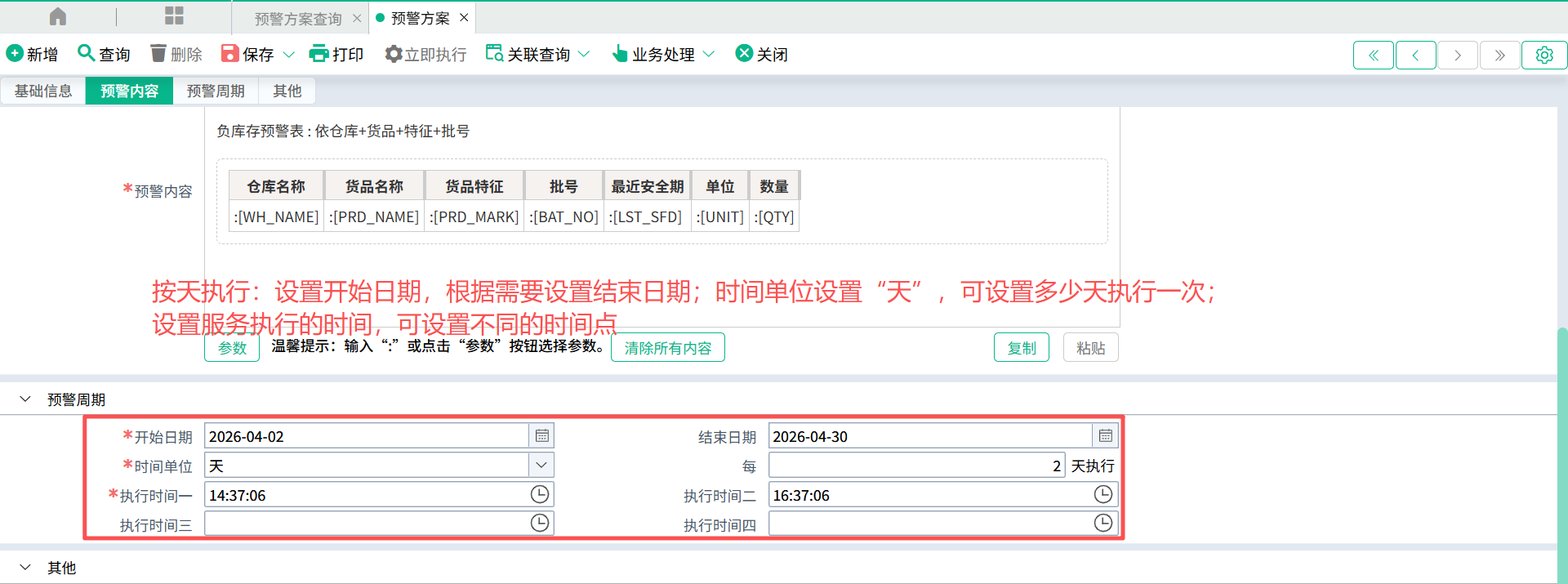
Task: Click the 清除所有内容 button
Action: point(667,348)
